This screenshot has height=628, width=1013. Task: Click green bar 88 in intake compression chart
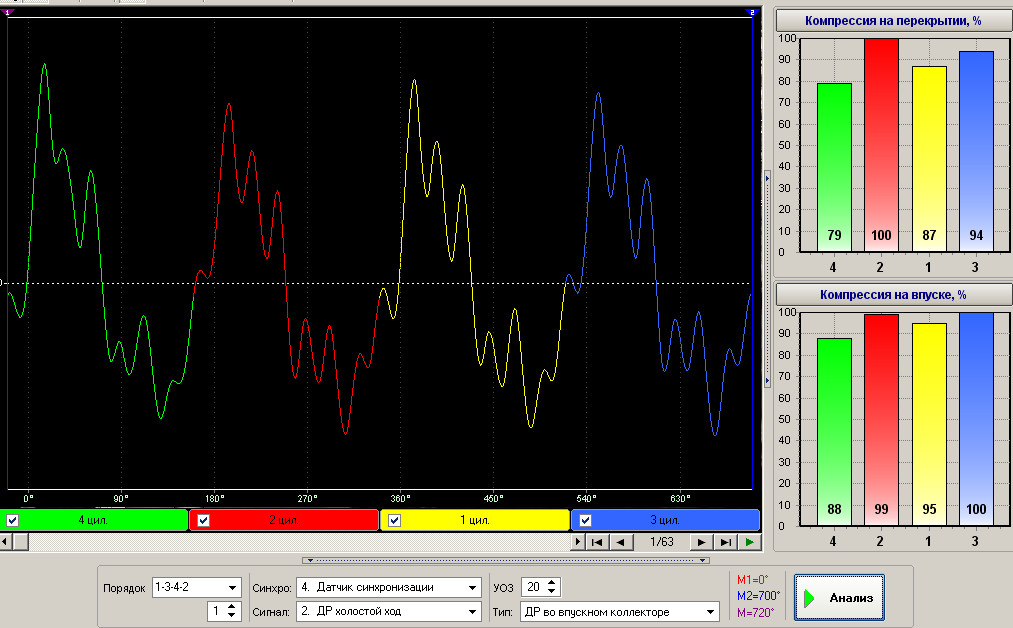point(834,432)
